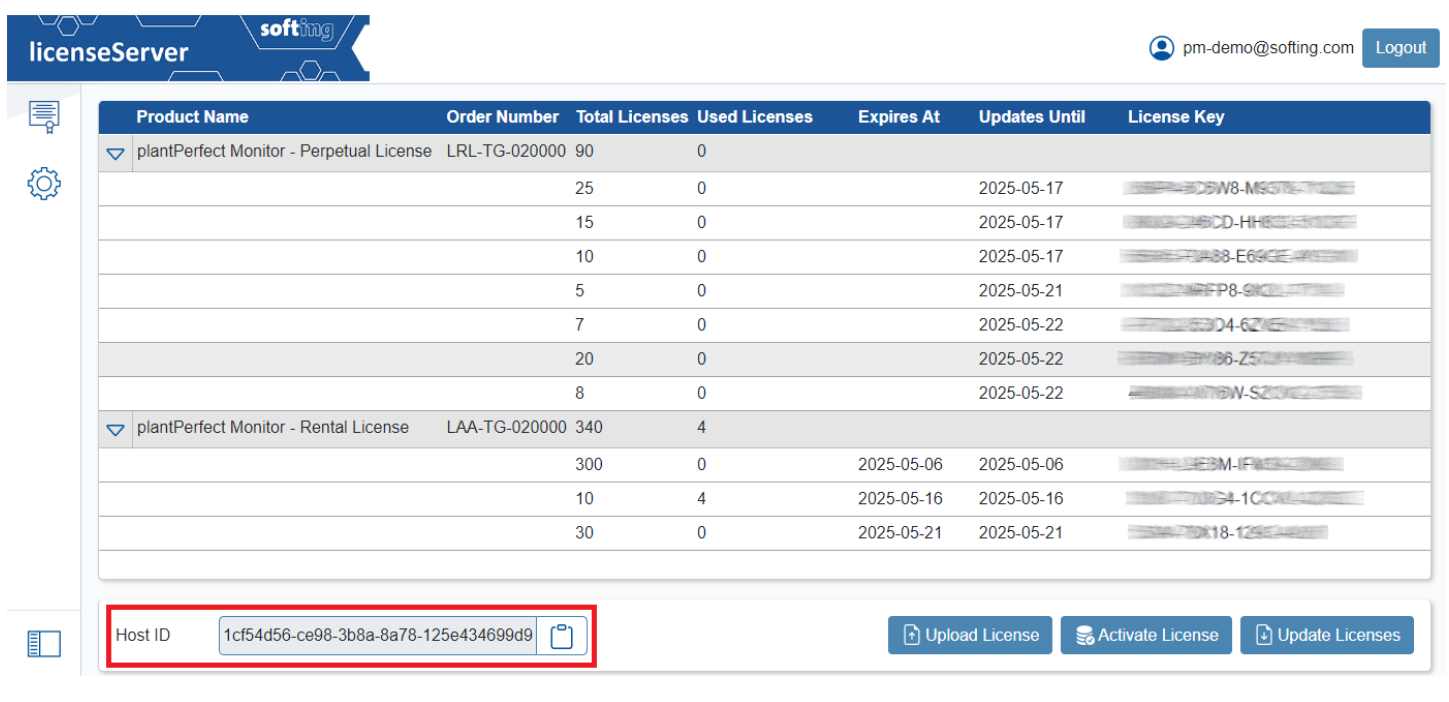The height and width of the screenshot is (702, 1449).
Task: Click the pm-demo@softing.com account name
Action: 1268,48
